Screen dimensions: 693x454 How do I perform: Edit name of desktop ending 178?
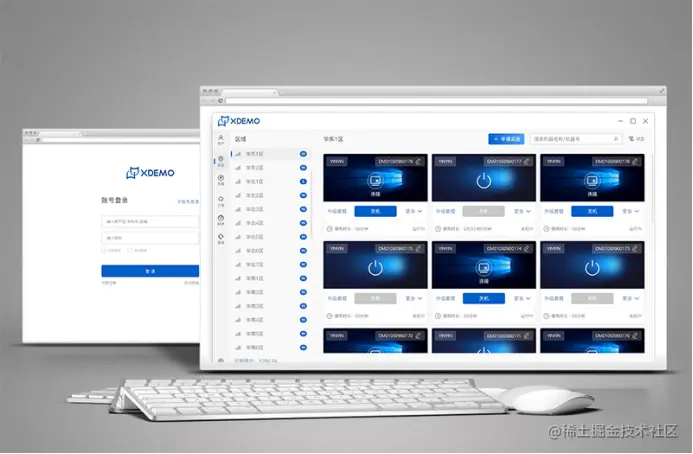point(418,161)
